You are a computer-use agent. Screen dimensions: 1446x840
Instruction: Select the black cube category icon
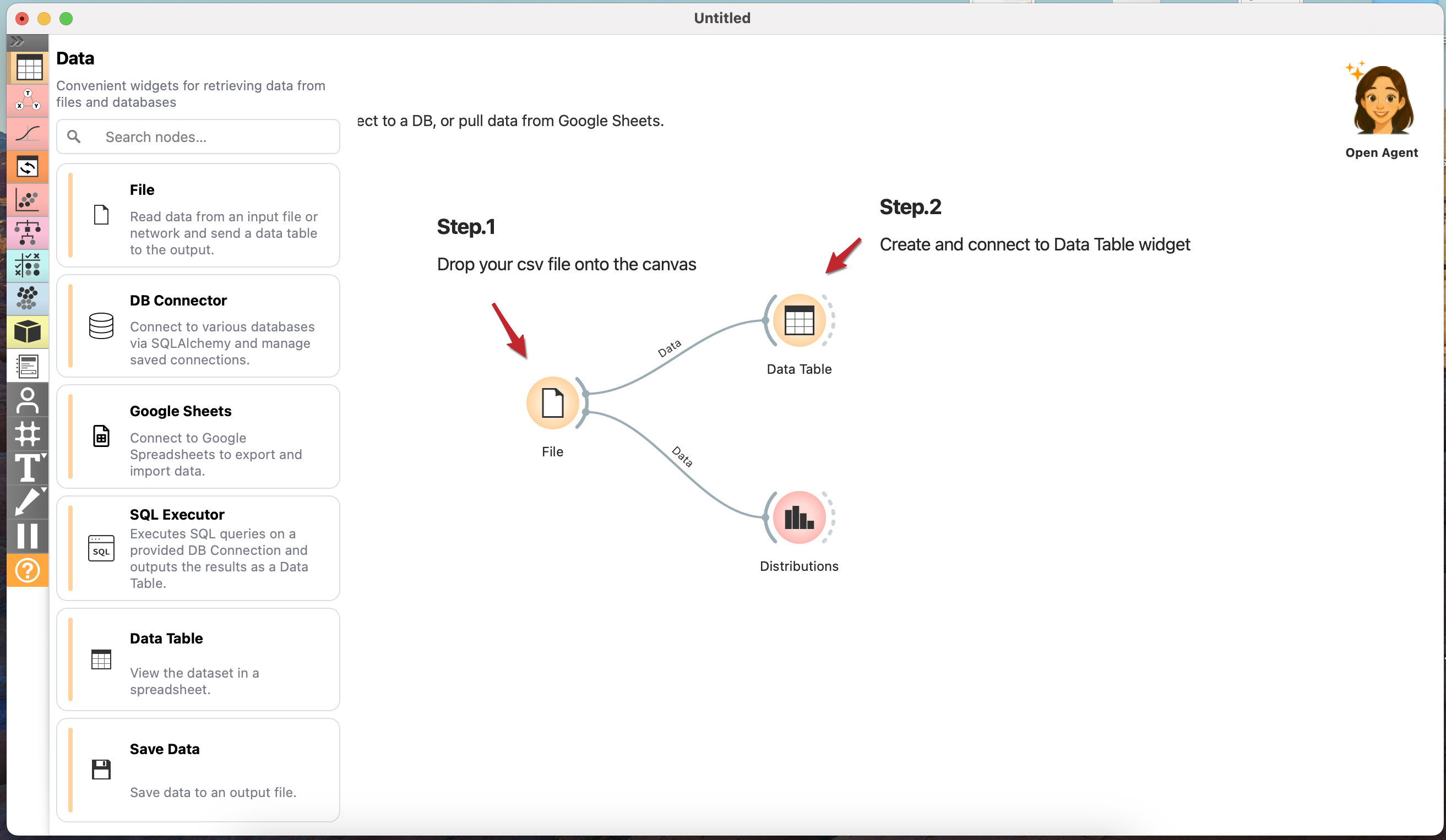click(x=28, y=331)
